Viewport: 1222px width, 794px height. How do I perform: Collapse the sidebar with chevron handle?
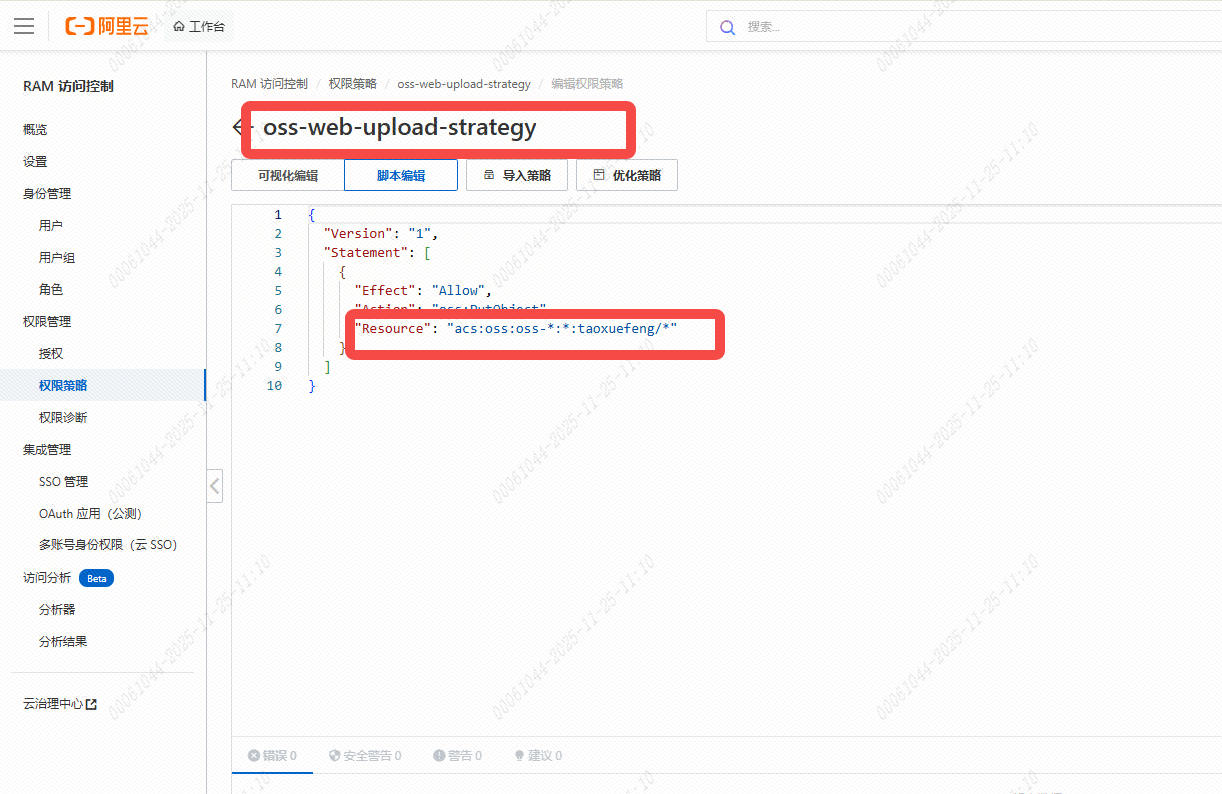click(215, 487)
